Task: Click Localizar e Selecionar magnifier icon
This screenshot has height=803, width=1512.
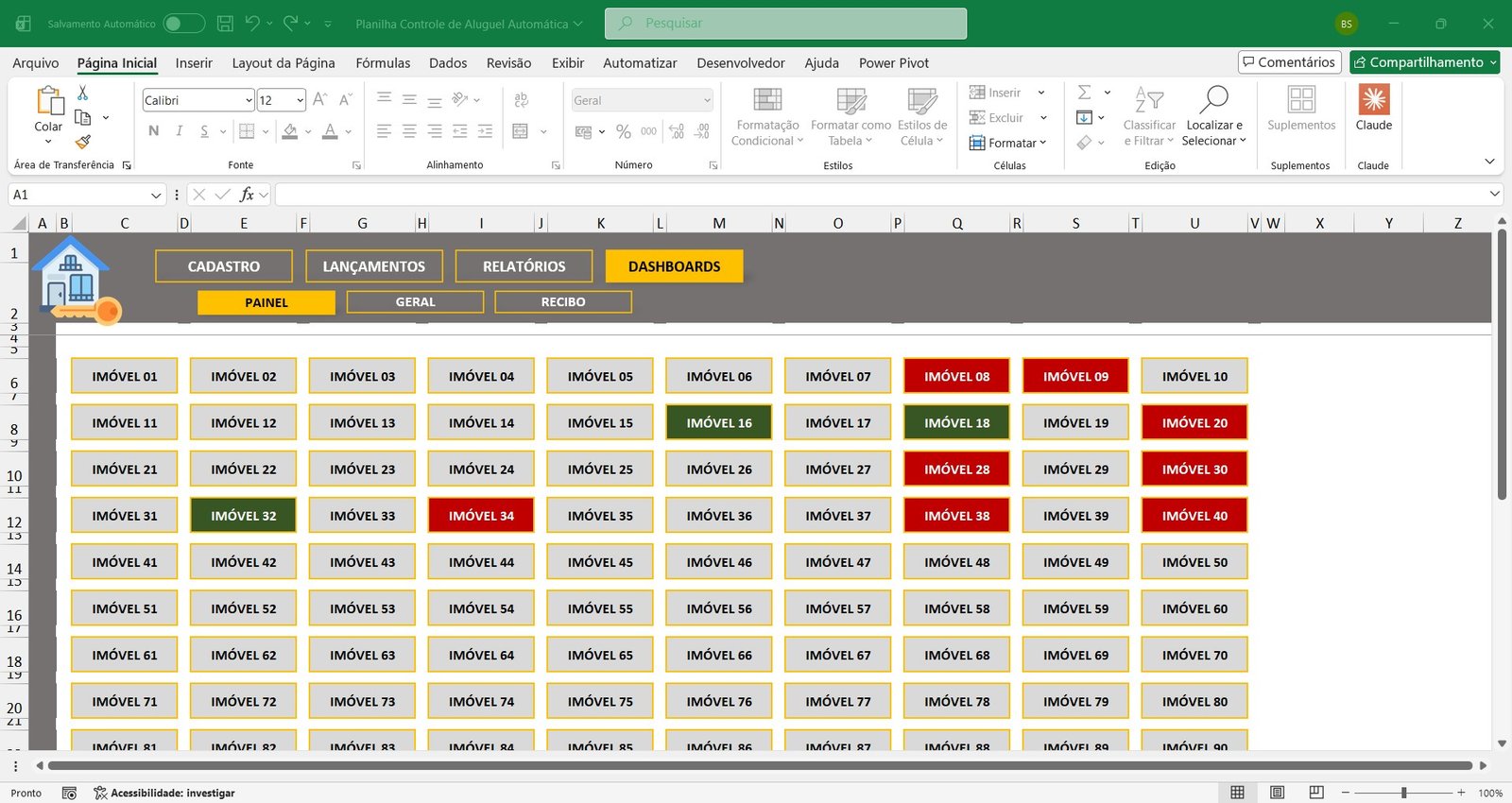Action: [1214, 99]
